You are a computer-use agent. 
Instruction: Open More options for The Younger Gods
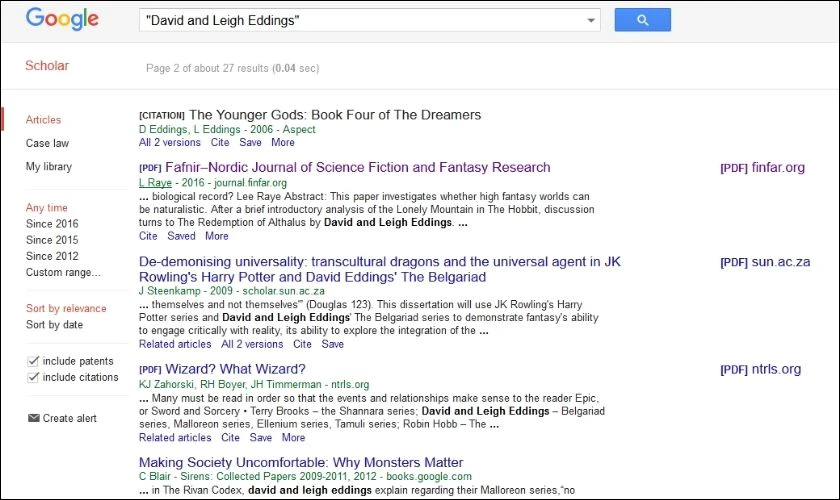pyautogui.click(x=282, y=143)
